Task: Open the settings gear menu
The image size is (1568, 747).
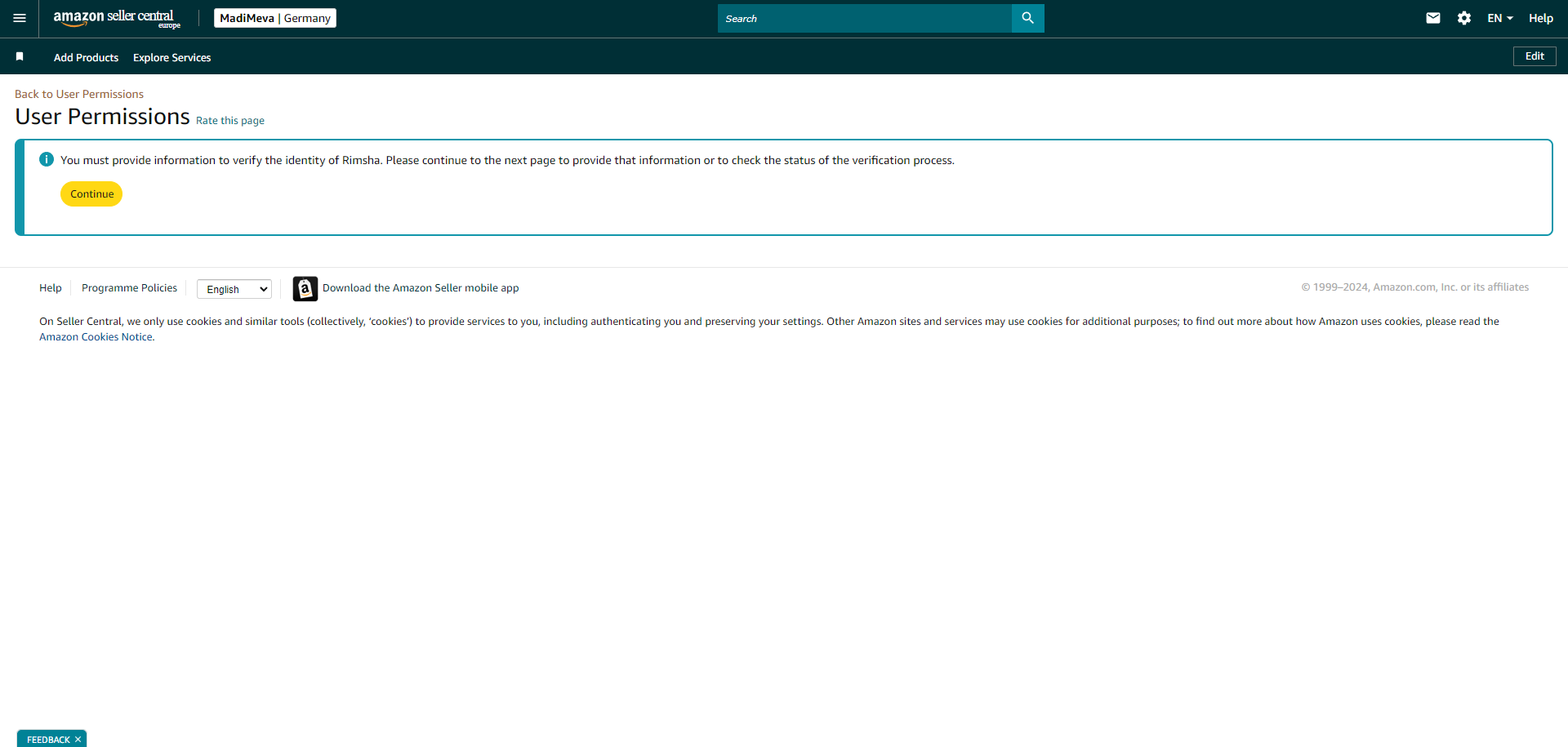Action: [1464, 18]
